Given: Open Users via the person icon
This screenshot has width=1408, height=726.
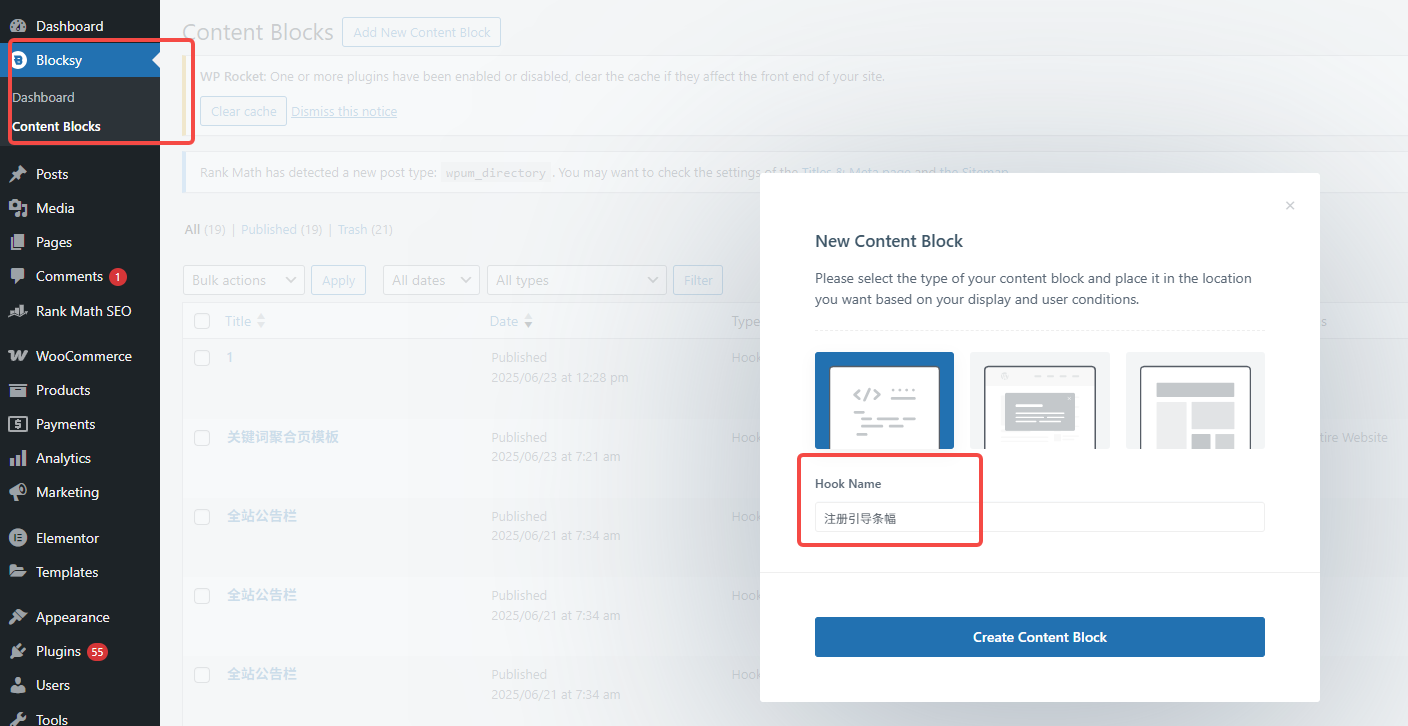Looking at the screenshot, I should pyautogui.click(x=18, y=685).
